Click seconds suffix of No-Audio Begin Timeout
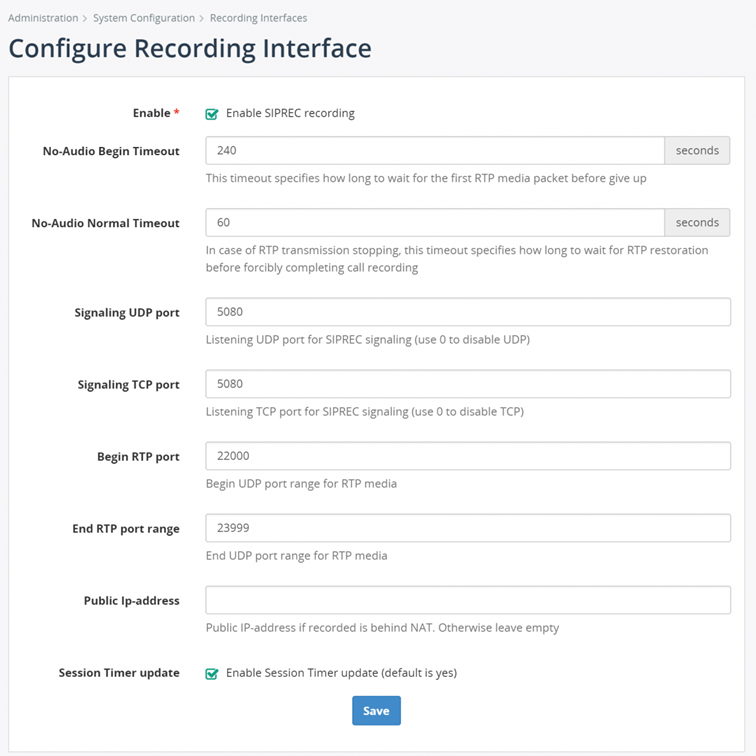756x756 pixels. coord(697,150)
